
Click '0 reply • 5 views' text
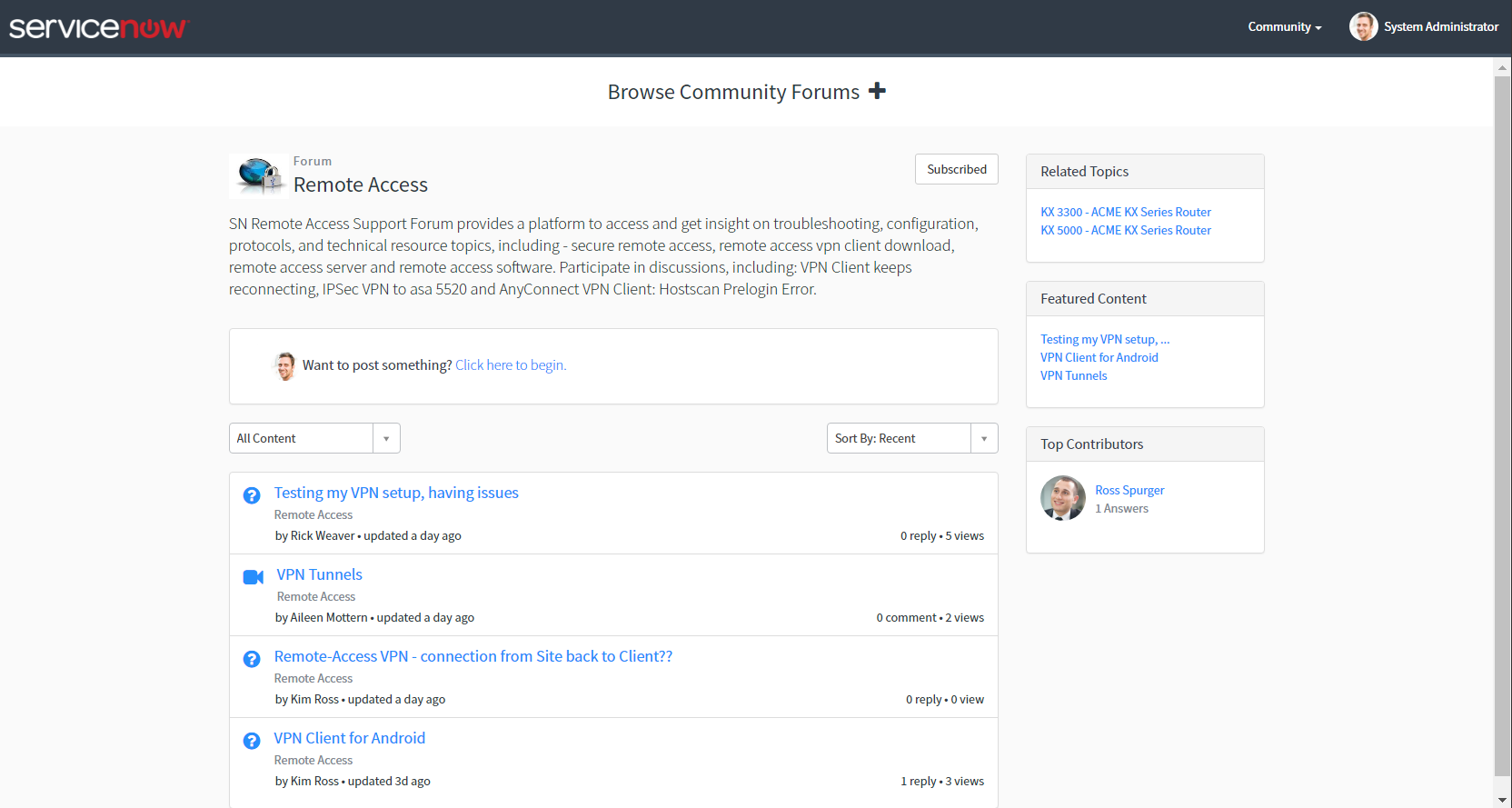(942, 535)
